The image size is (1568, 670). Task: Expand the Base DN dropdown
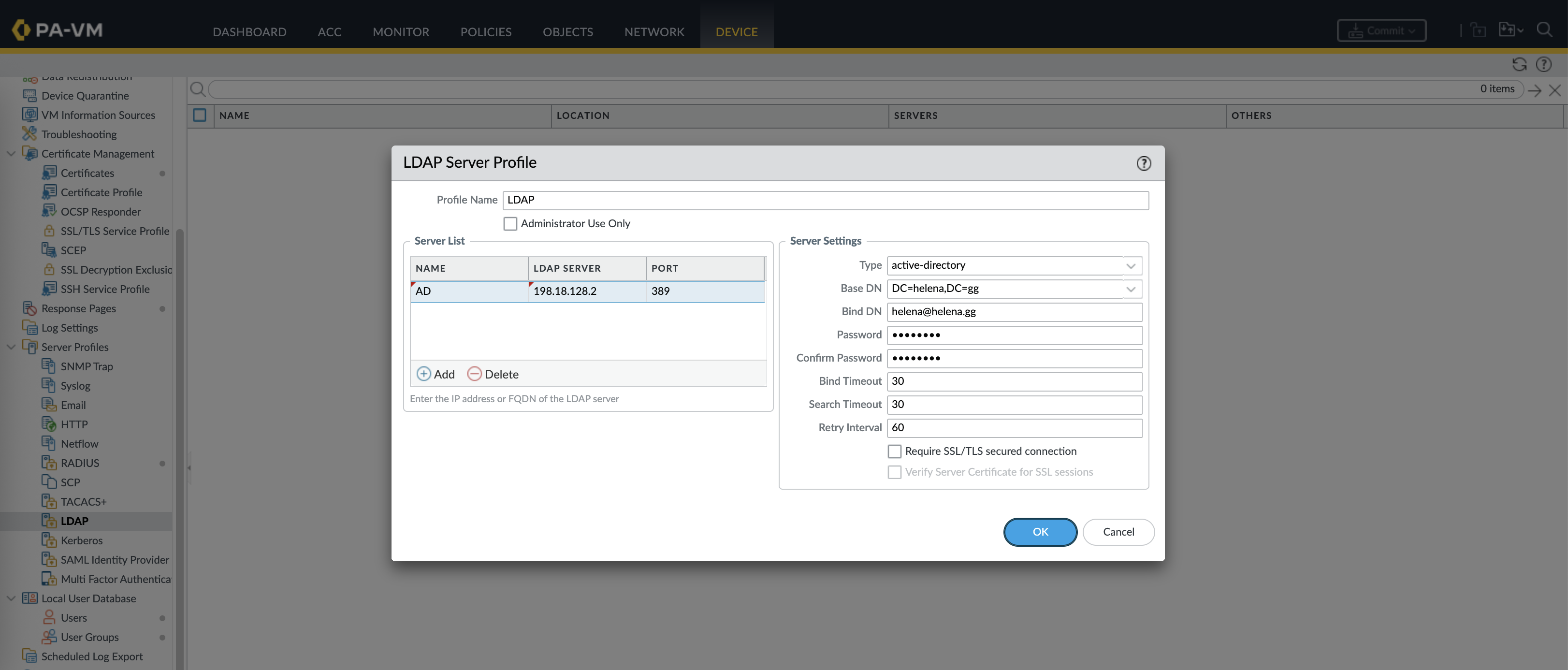1130,289
